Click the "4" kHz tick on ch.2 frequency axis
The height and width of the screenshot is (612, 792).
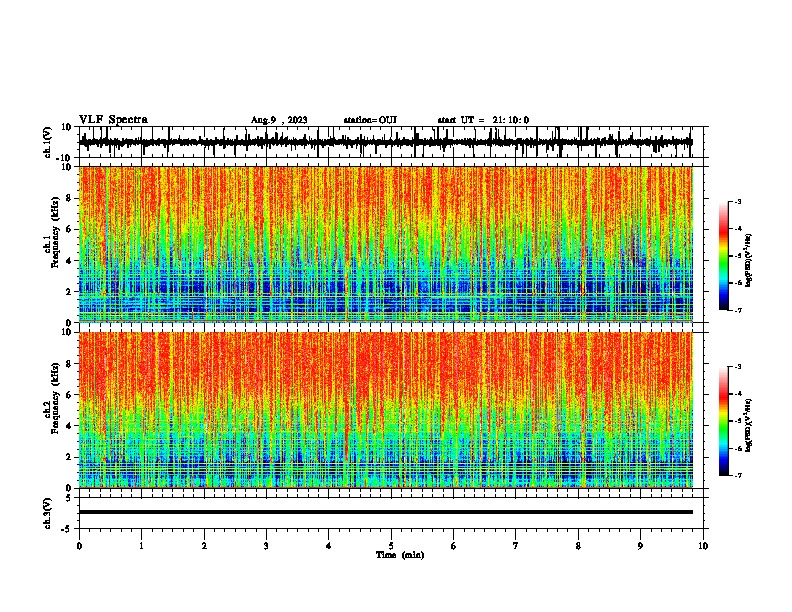pyautogui.click(x=69, y=426)
